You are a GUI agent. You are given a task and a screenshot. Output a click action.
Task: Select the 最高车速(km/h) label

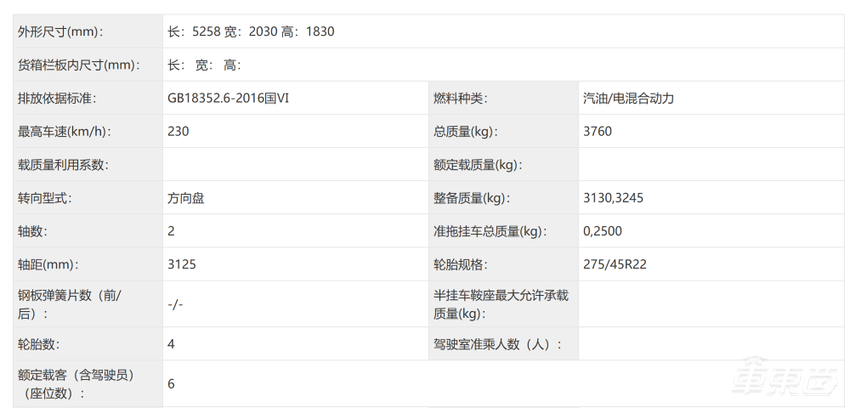click(64, 132)
